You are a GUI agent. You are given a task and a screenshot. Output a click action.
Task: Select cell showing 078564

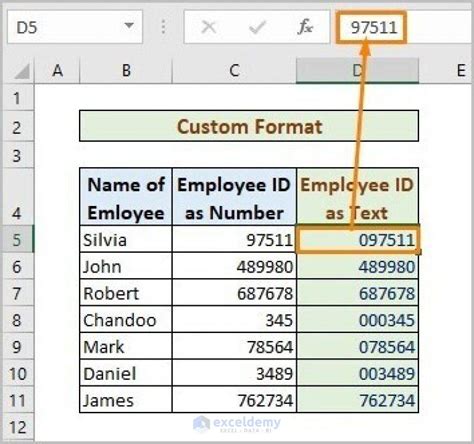click(x=357, y=346)
